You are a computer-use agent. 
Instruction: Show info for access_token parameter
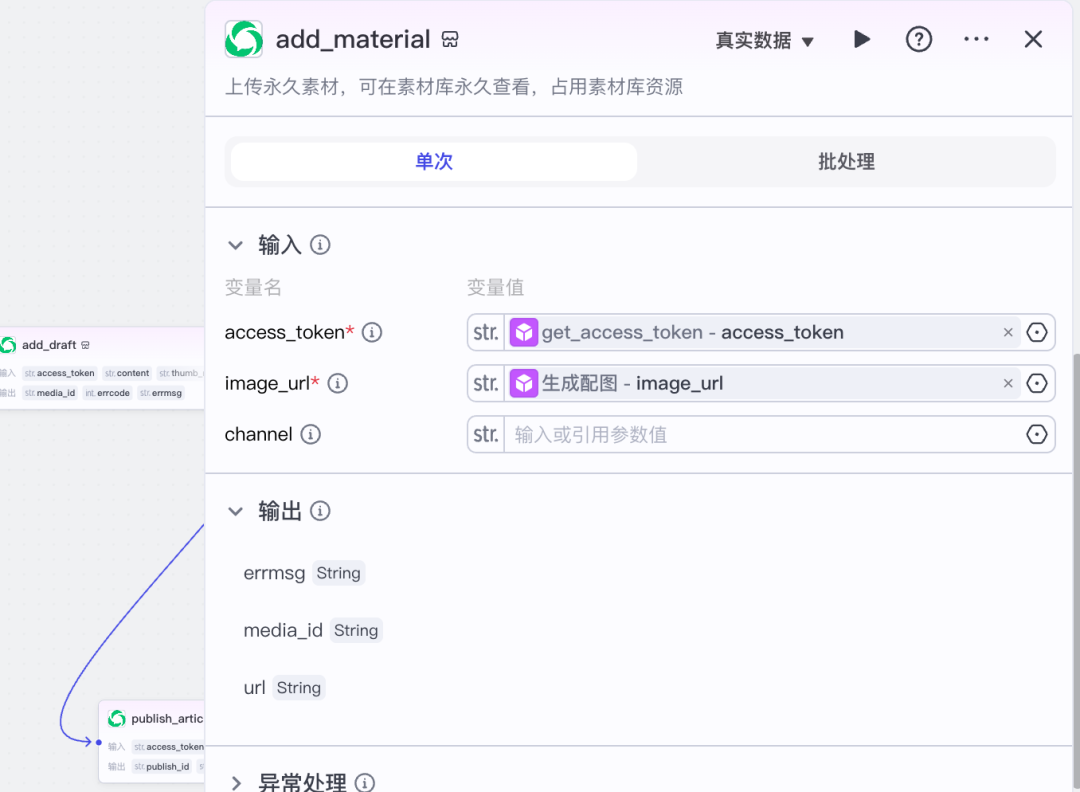372,333
